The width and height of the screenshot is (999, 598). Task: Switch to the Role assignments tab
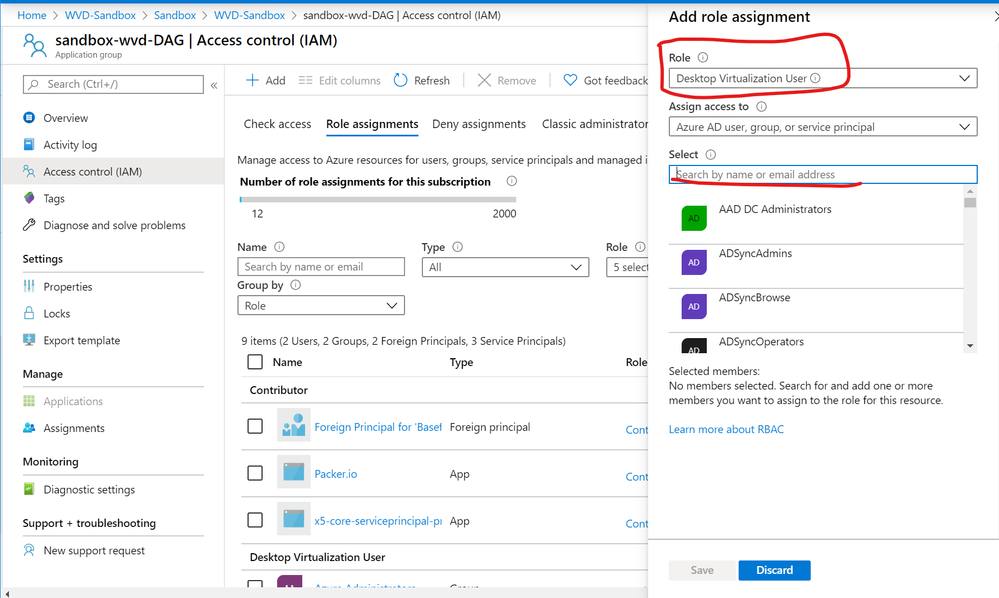(372, 124)
